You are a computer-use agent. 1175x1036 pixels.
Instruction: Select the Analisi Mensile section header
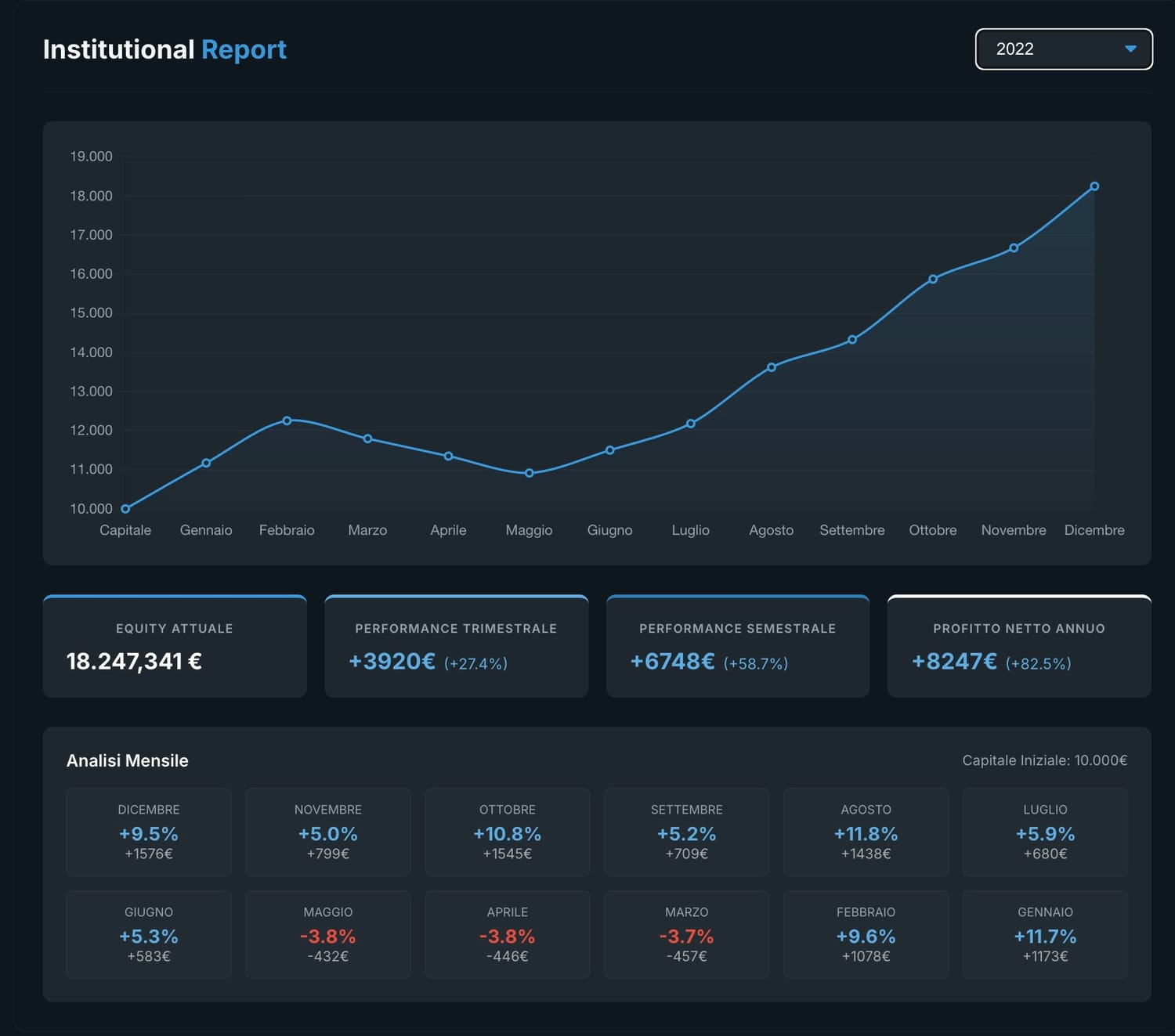(127, 760)
